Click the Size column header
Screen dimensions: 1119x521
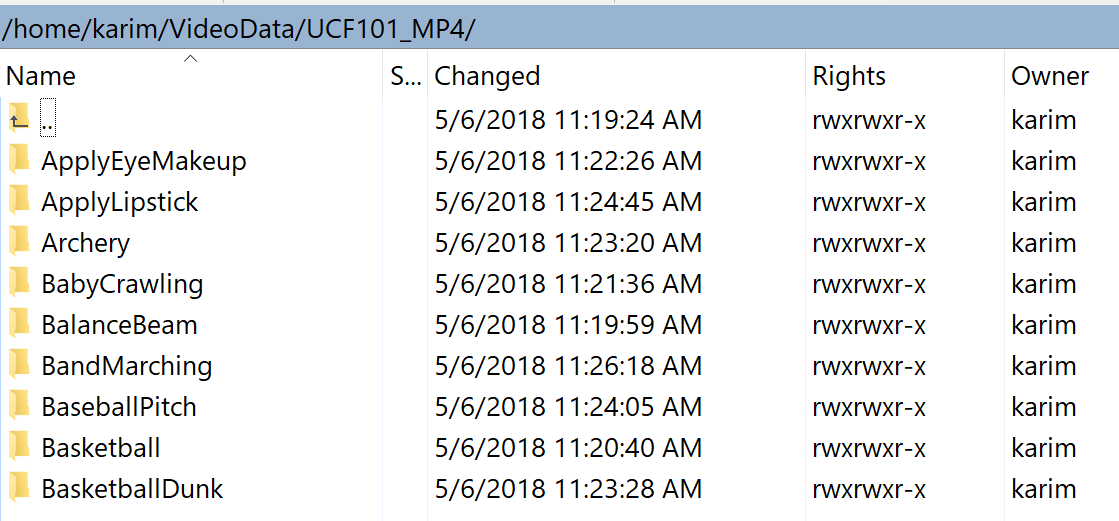405,77
